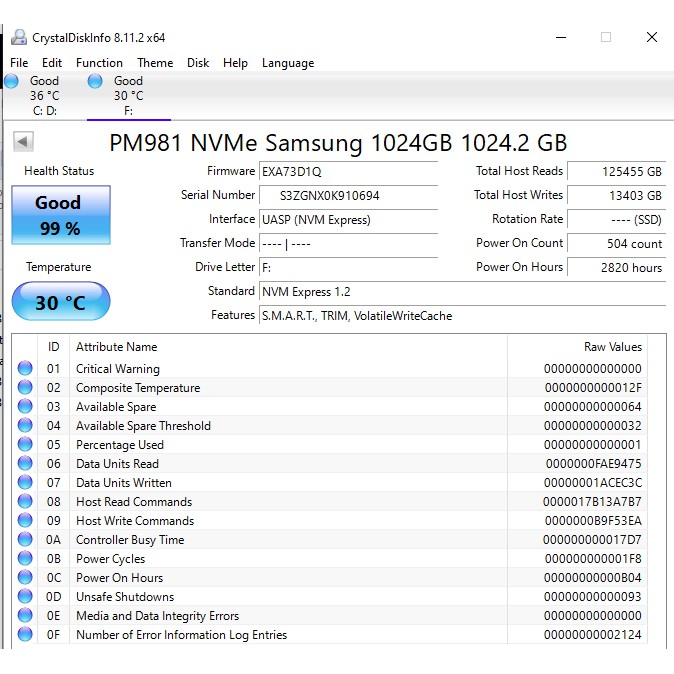The width and height of the screenshot is (674, 674).
Task: Click the CrystalDiskInfo app icon in title bar
Action: tap(19, 37)
